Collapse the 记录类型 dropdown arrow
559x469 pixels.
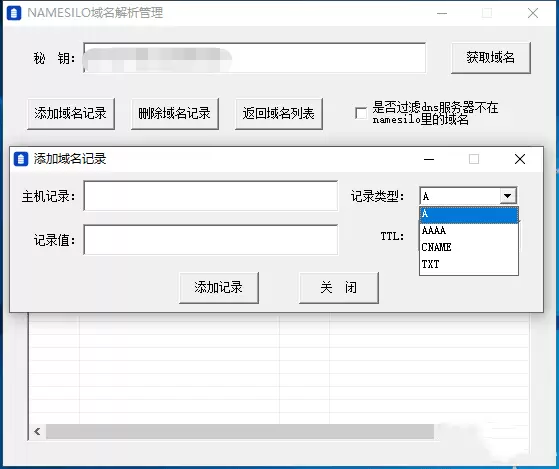pyautogui.click(x=507, y=196)
